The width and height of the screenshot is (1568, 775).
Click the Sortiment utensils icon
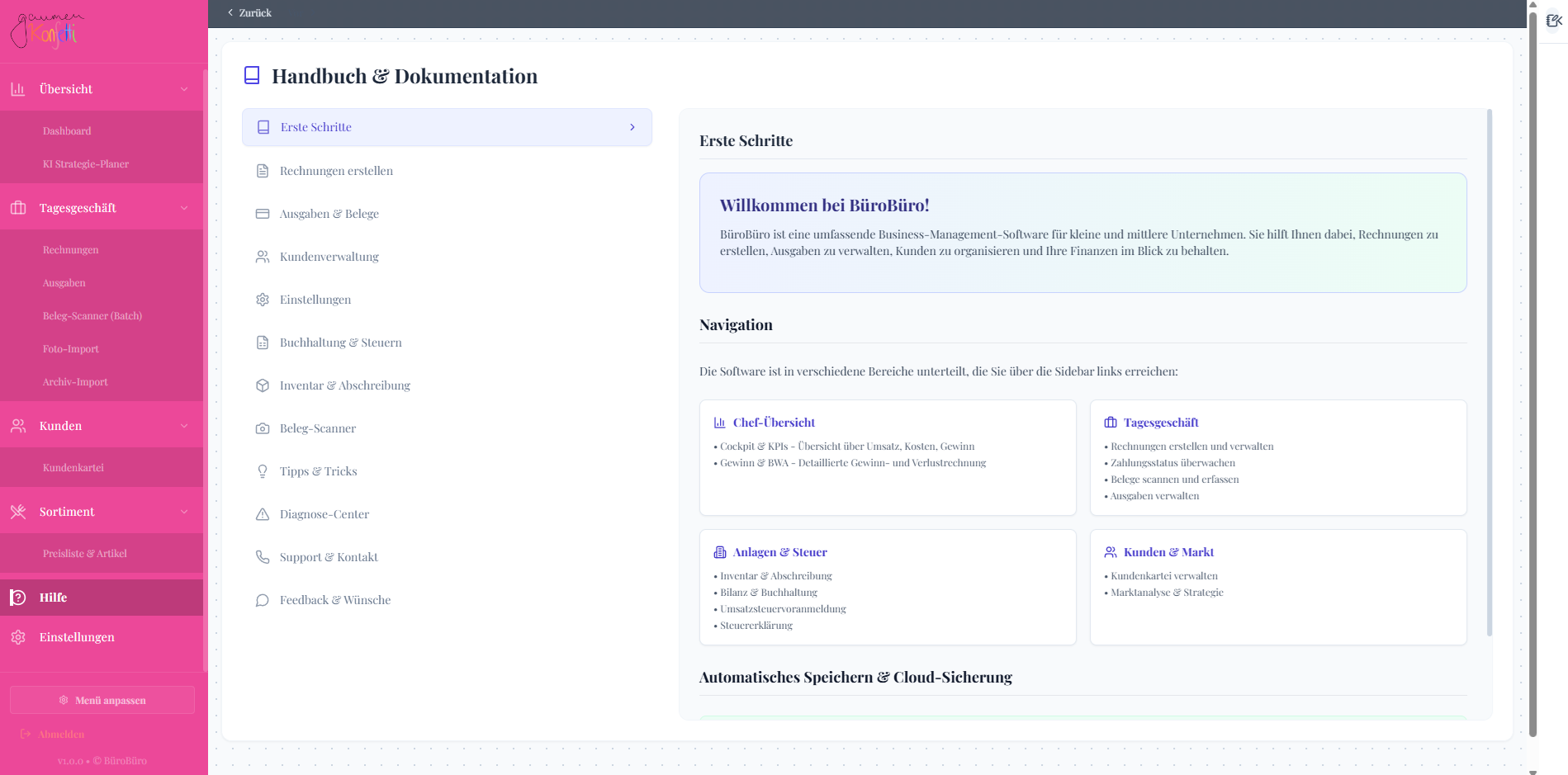[18, 512]
